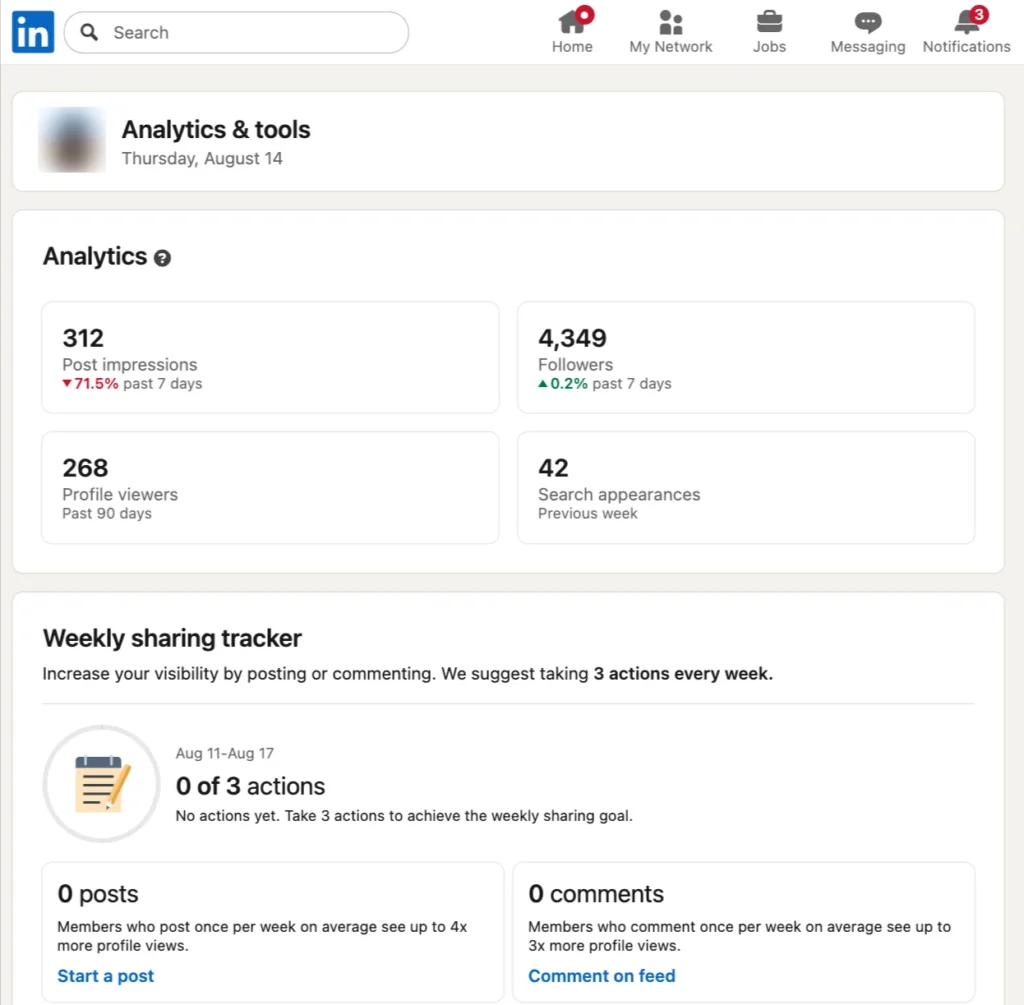
Task: Click the Jobs nav label
Action: 769,47
